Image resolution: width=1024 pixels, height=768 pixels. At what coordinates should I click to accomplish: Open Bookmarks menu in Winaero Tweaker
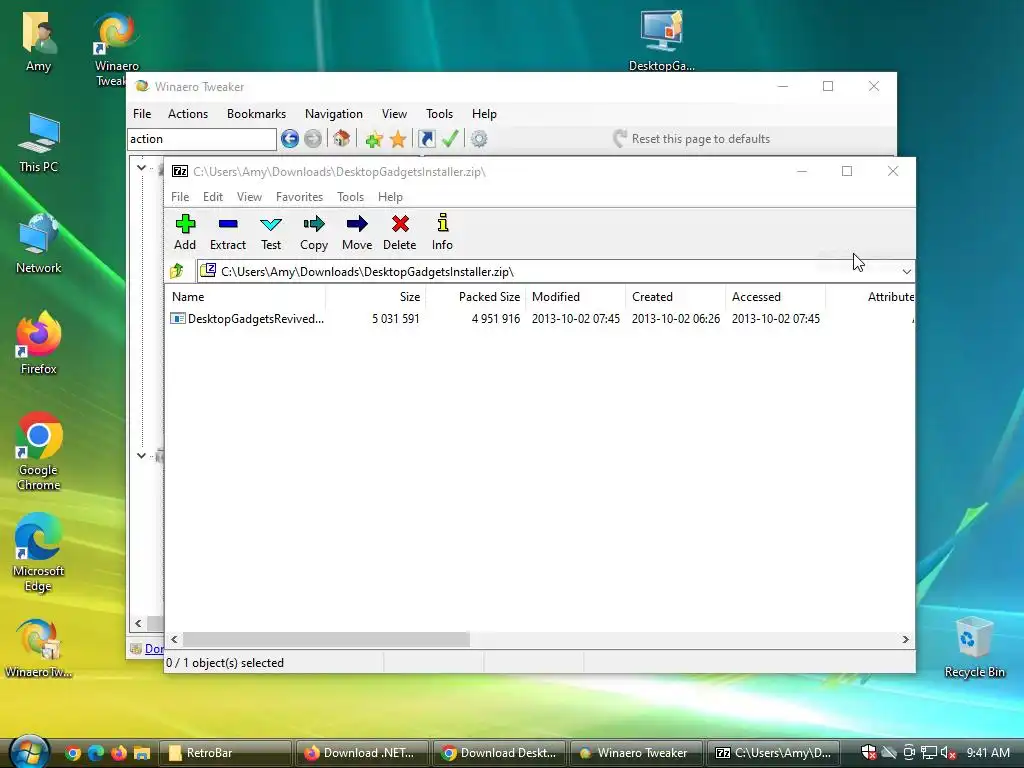tap(256, 114)
